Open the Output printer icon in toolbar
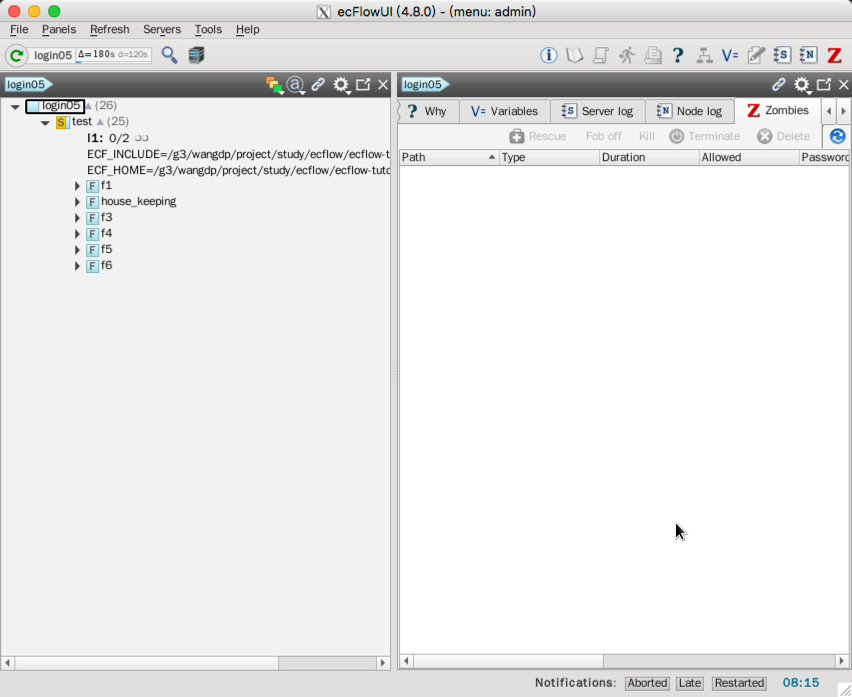 click(653, 55)
